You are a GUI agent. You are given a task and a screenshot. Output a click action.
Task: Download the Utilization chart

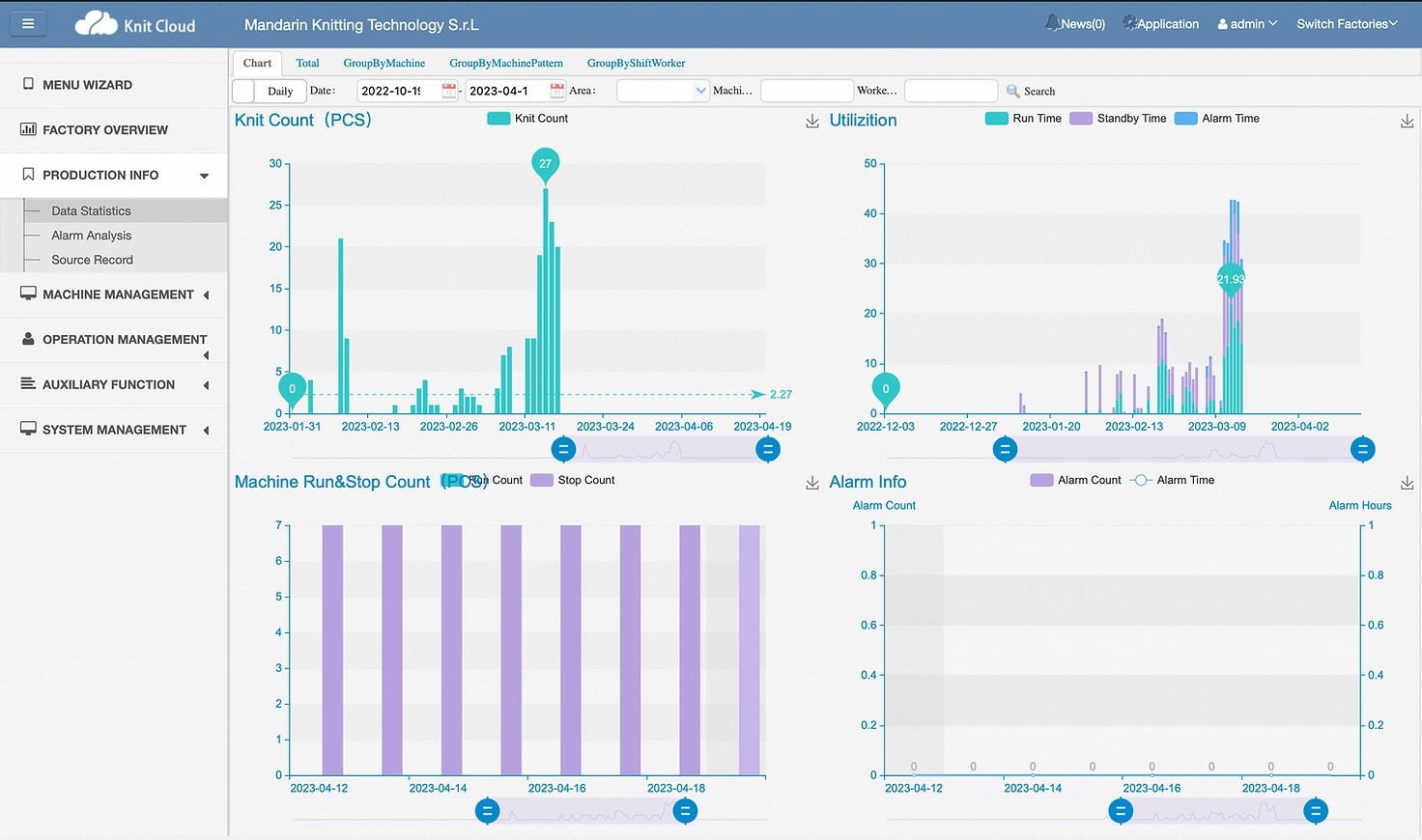(x=1407, y=121)
